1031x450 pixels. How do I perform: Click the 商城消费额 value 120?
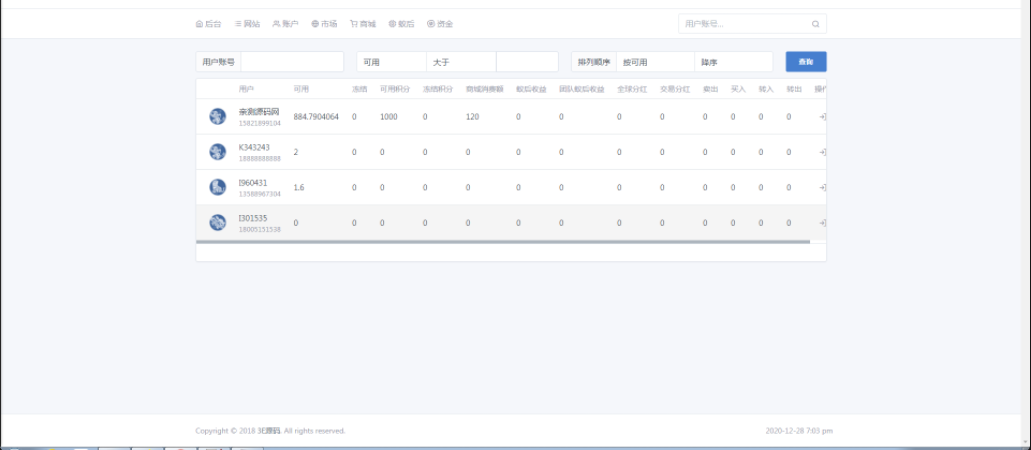pos(473,117)
